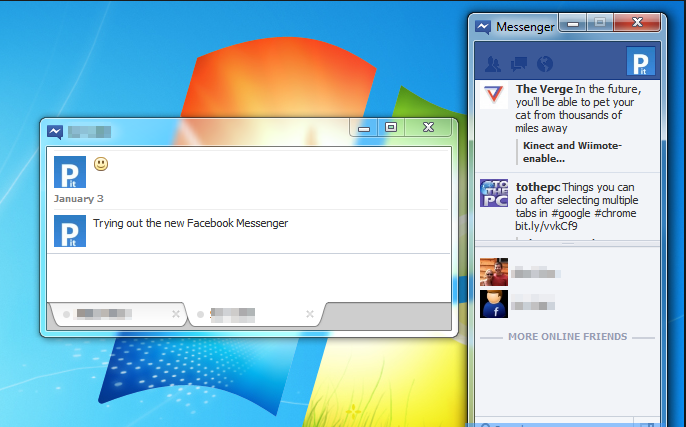Screen dimensions: 686x427
Task: Maximize the chat window
Action: coord(391,127)
